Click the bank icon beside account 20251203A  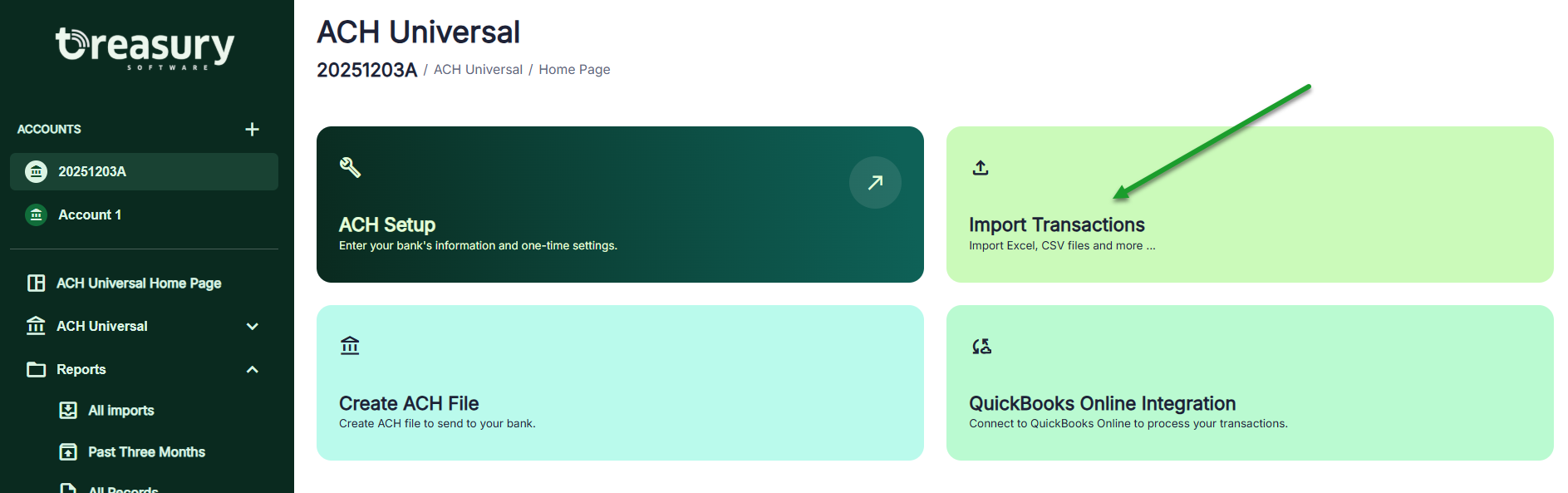[37, 171]
